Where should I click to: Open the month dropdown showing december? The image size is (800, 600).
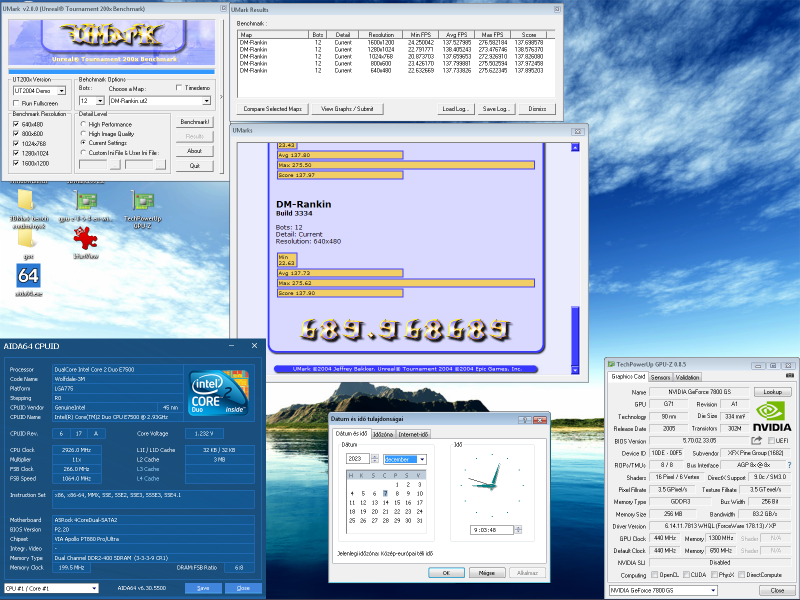422,459
